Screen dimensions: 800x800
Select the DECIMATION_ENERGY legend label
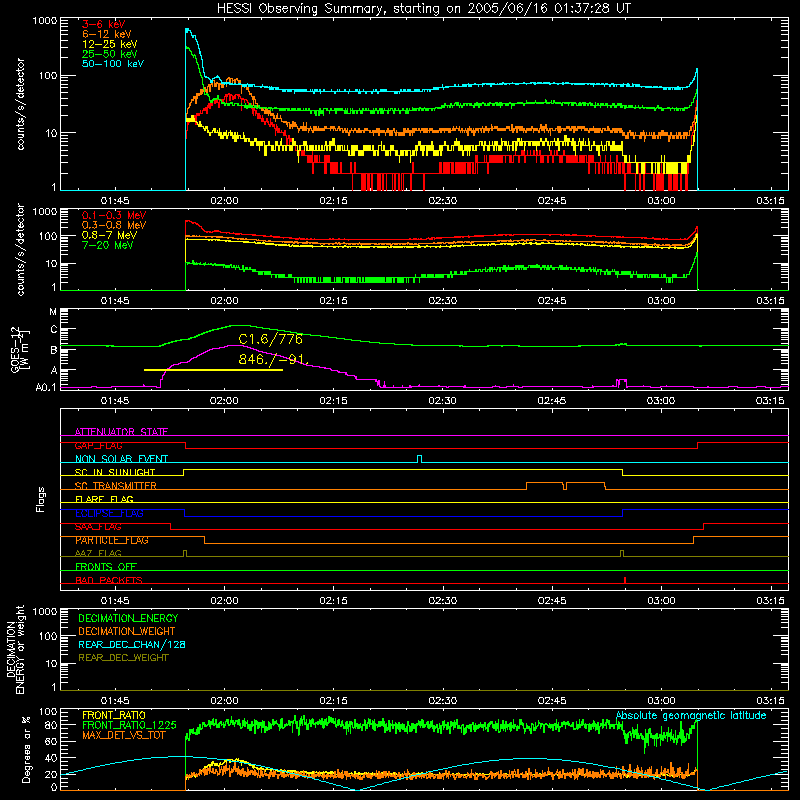[128, 618]
